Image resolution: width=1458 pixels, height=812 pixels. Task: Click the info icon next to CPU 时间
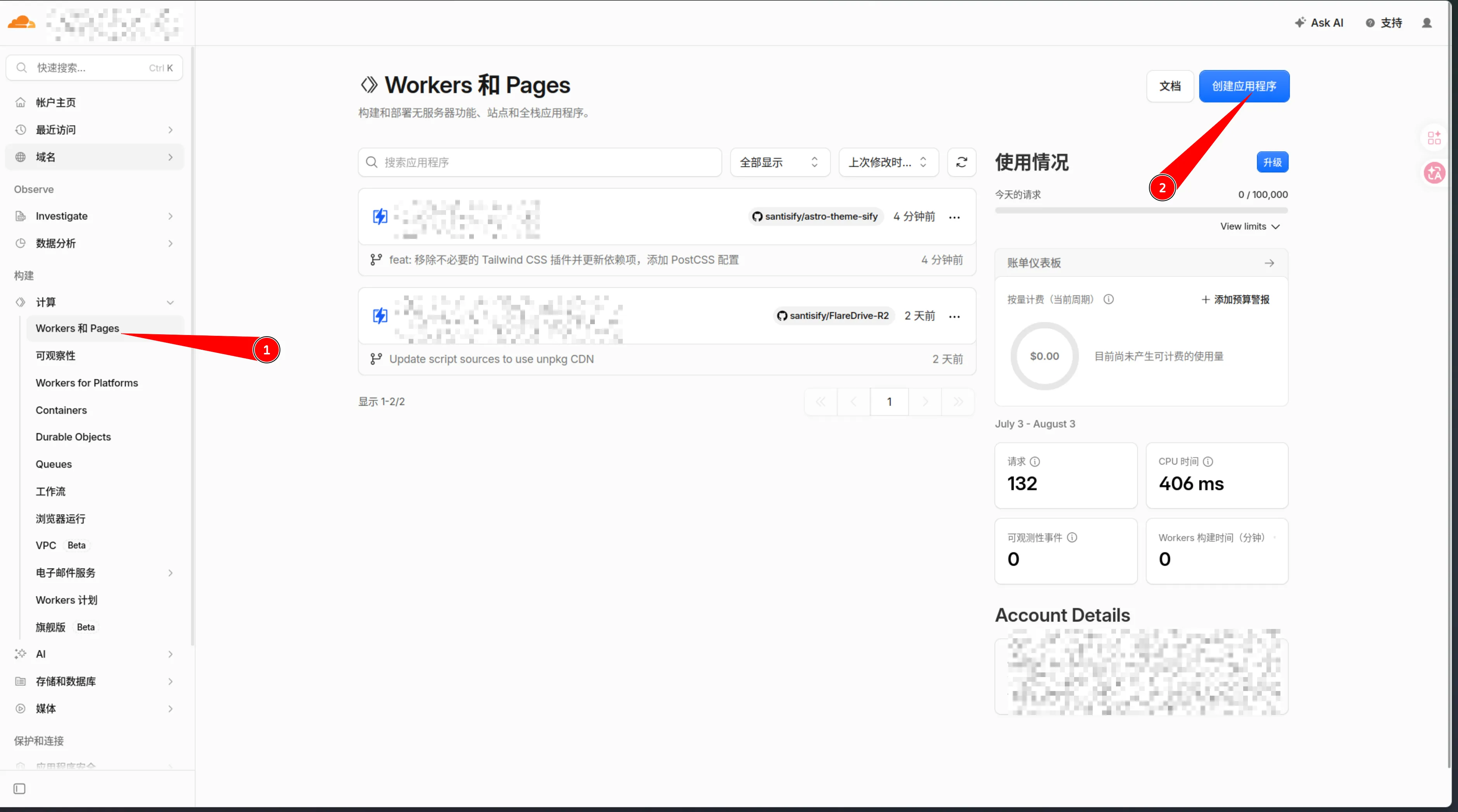point(1208,462)
